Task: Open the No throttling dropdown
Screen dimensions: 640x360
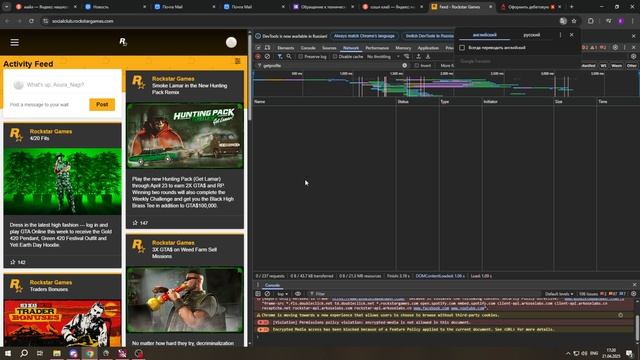Action: (x=383, y=57)
